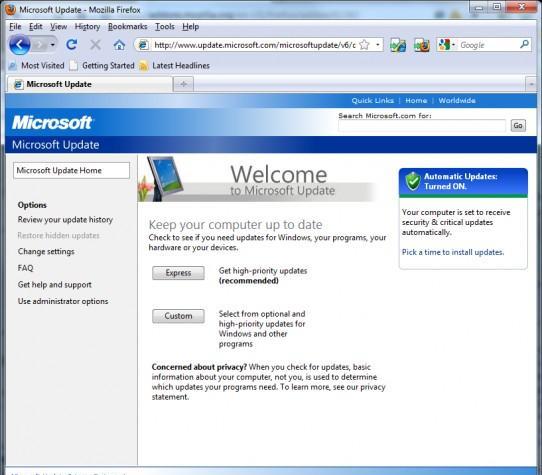The width and height of the screenshot is (542, 475).
Task: Open Review your update history link
Action: pos(65,220)
